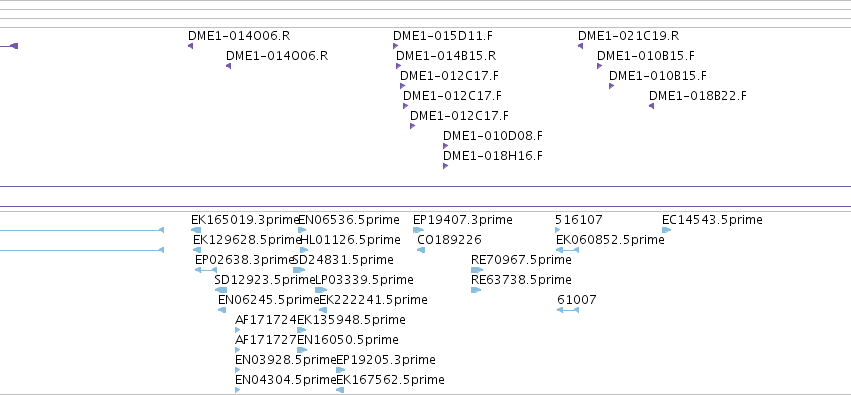Viewport: 851px width, 395px height.
Task: Select the topmost DME1-014O06.R arrow marker
Action: click(190, 46)
